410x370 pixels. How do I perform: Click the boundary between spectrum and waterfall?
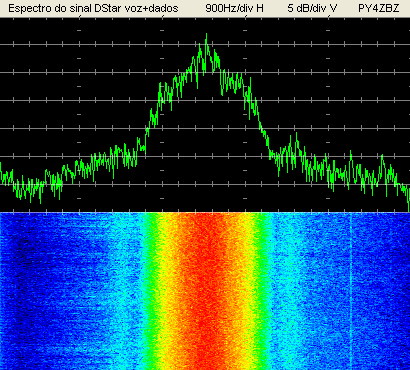(x=205, y=212)
